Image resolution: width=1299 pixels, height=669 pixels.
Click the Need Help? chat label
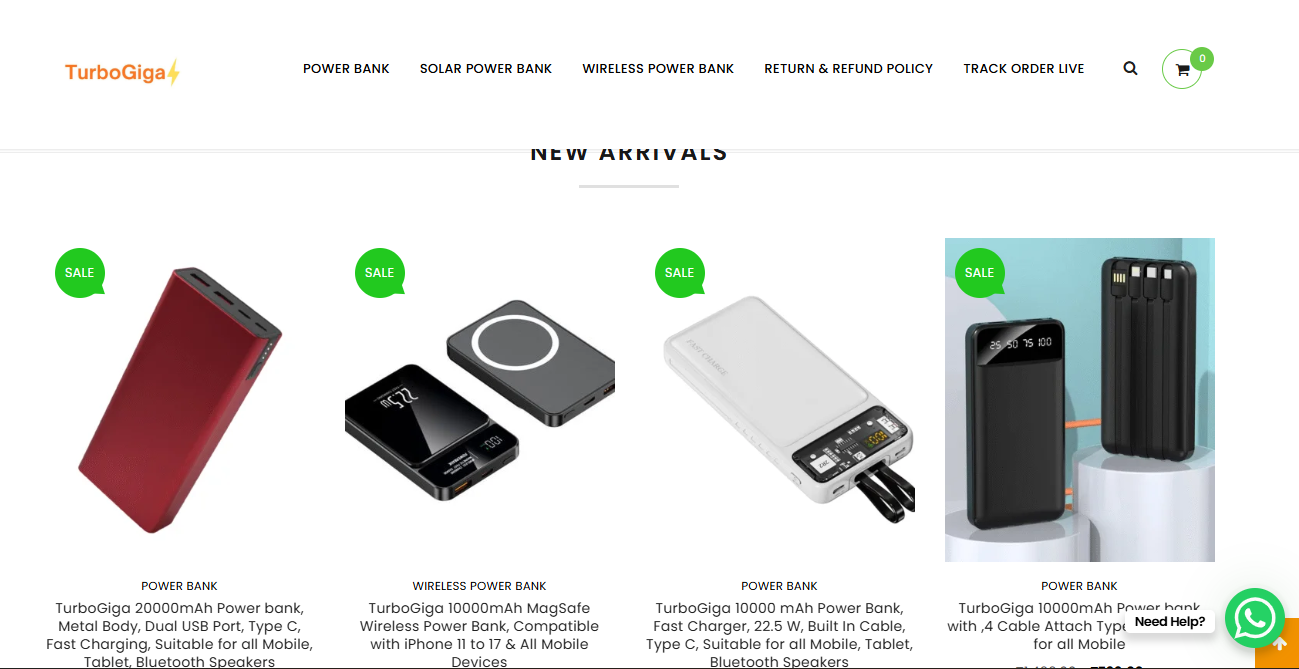[x=1169, y=621]
